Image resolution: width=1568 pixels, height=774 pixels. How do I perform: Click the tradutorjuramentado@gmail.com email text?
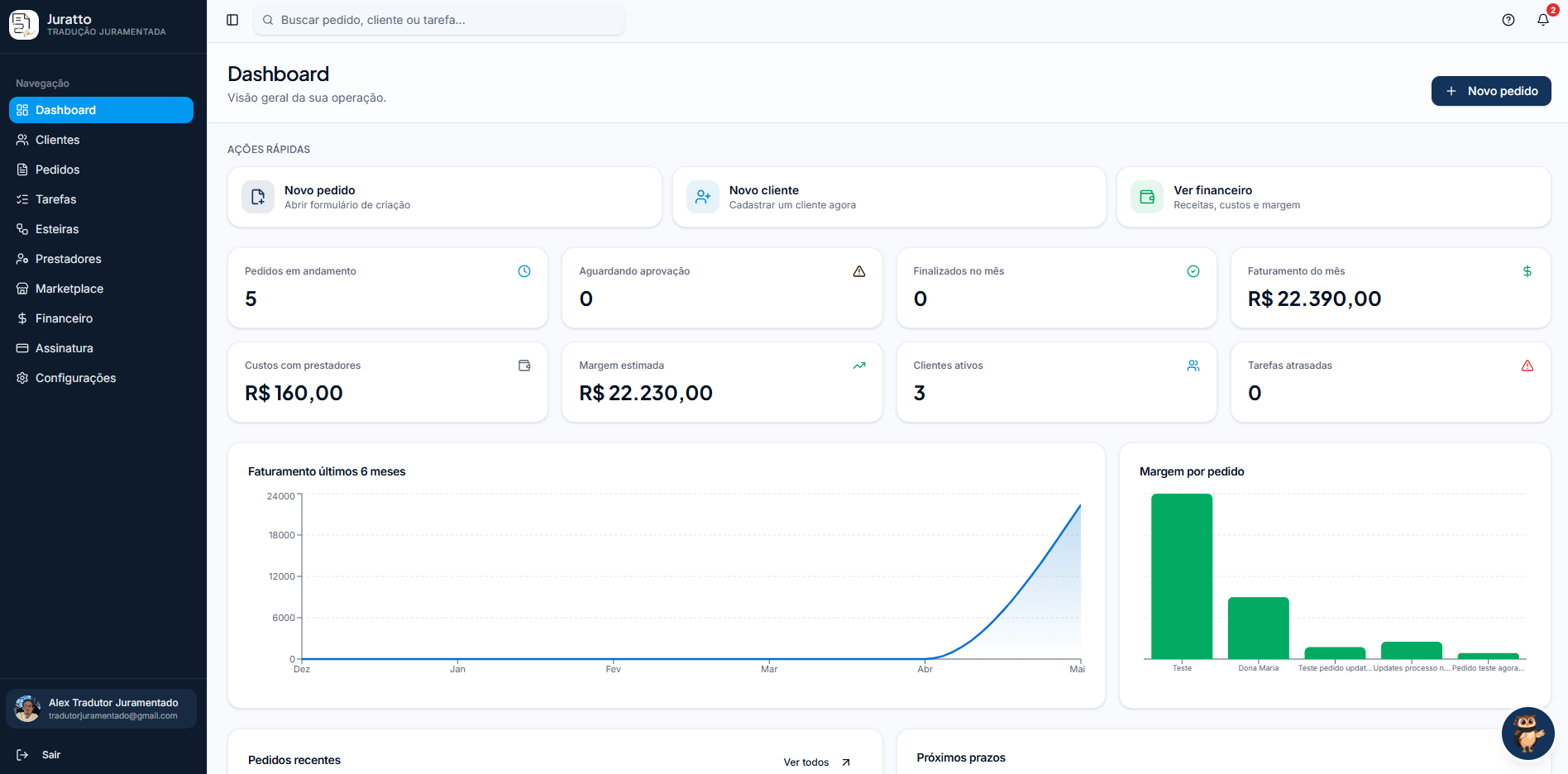point(113,716)
